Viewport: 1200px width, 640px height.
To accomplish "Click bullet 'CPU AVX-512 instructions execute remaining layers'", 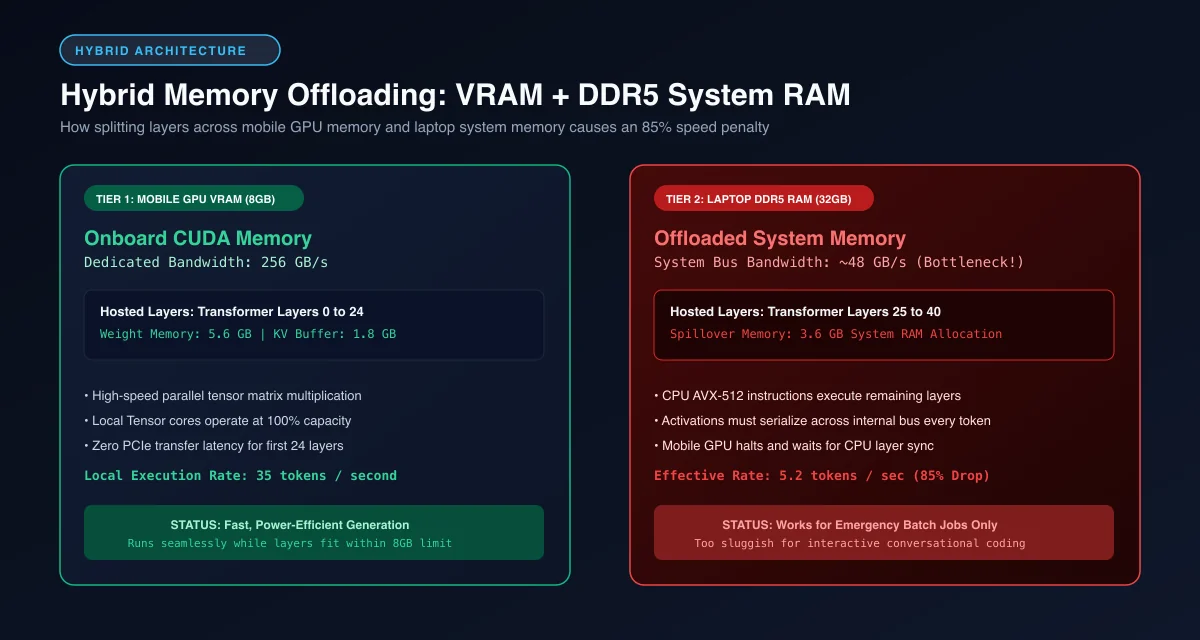I will point(807,396).
